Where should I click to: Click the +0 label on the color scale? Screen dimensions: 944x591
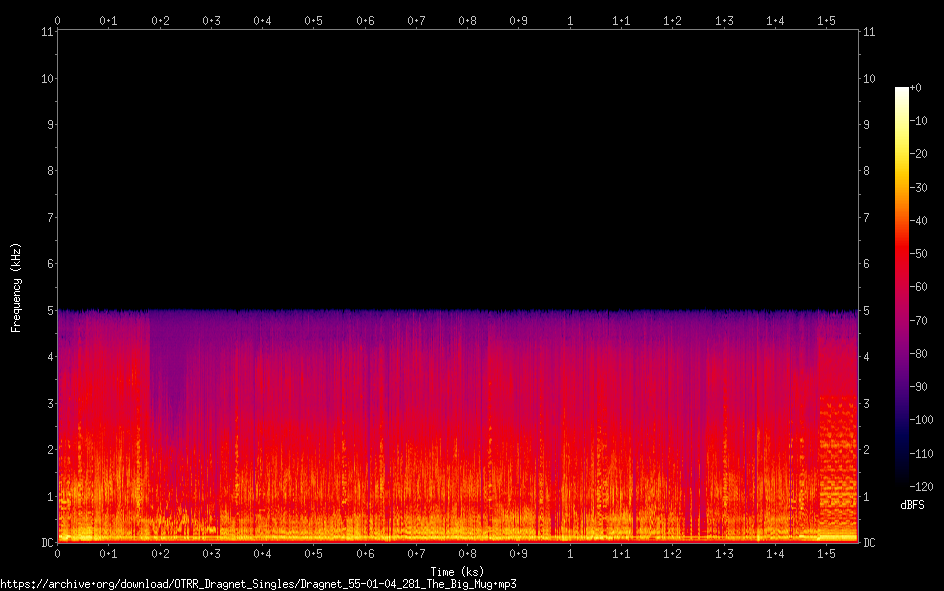917,88
